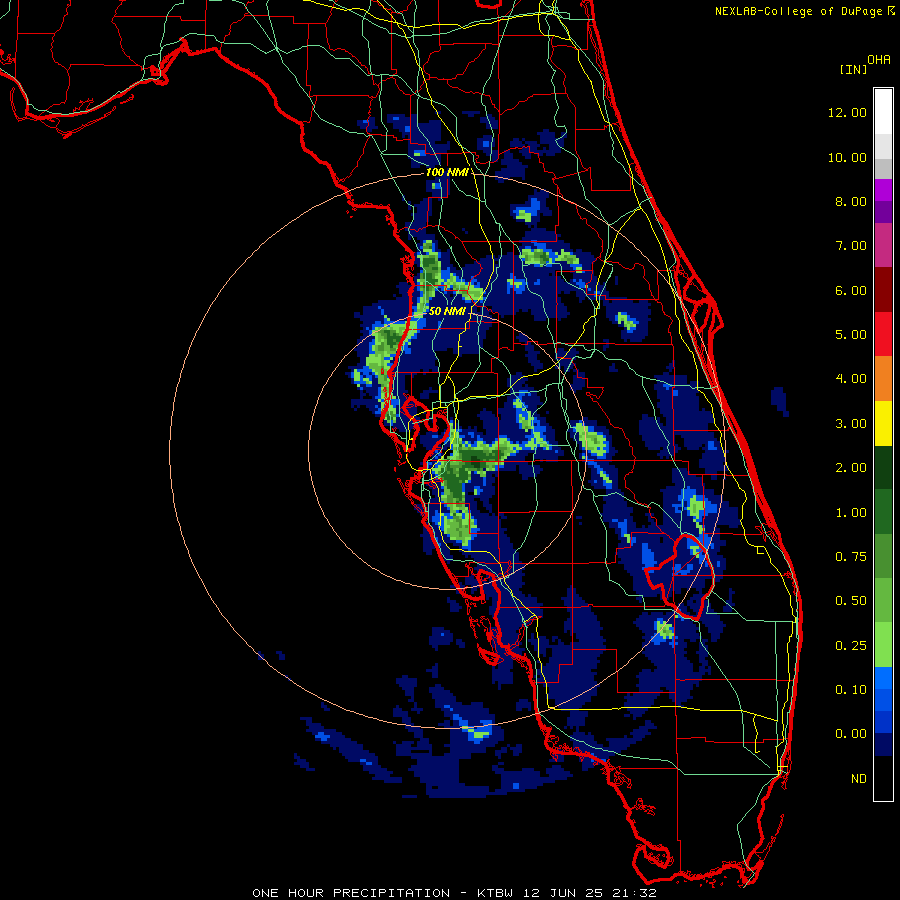The width and height of the screenshot is (900, 900).
Task: Click the OHA product label
Action: click(x=879, y=60)
